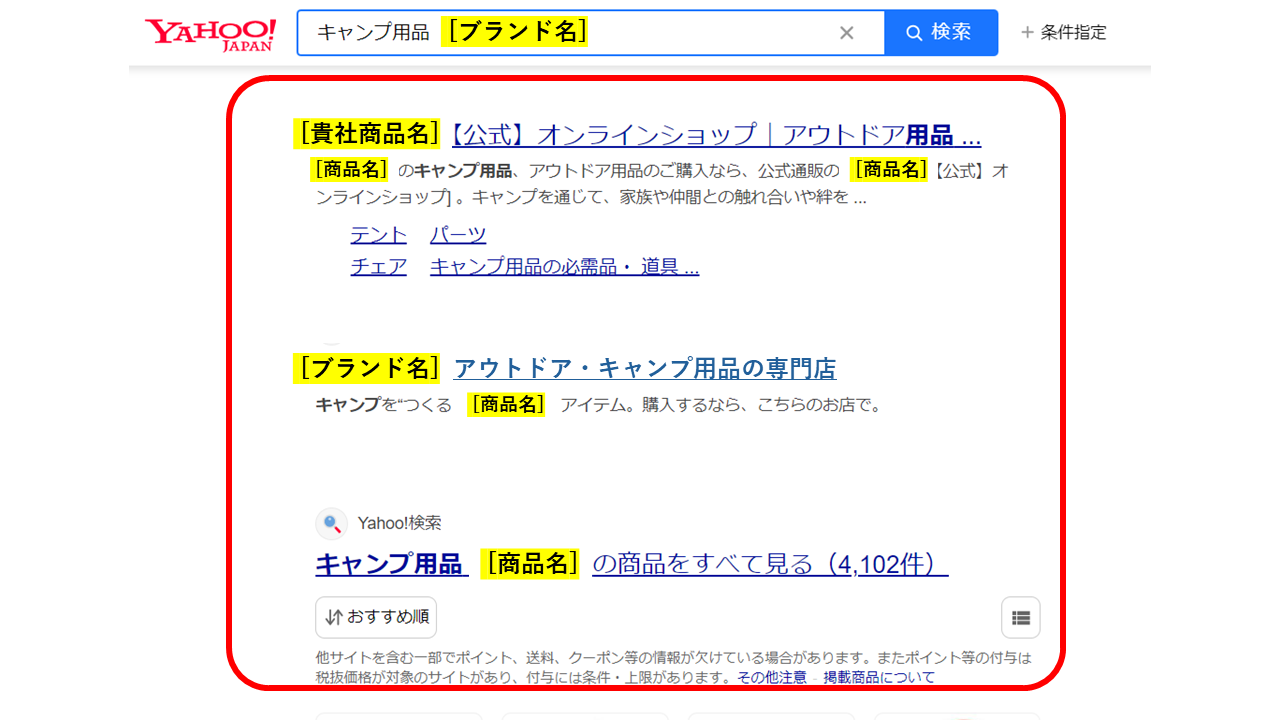
Task: Select the leftmost product card below the notice
Action: tap(398, 715)
